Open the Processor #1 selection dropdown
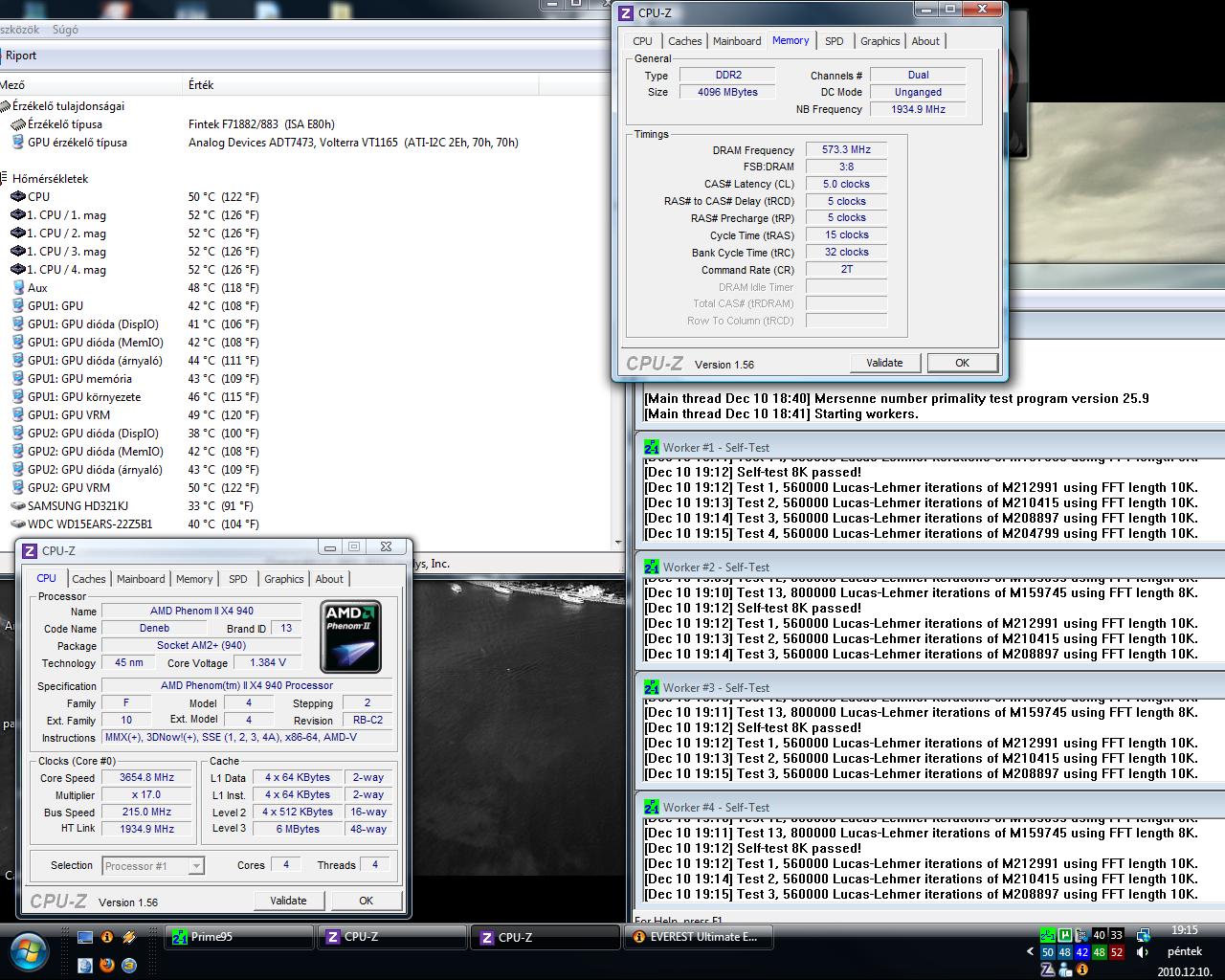1225x980 pixels. [153, 865]
